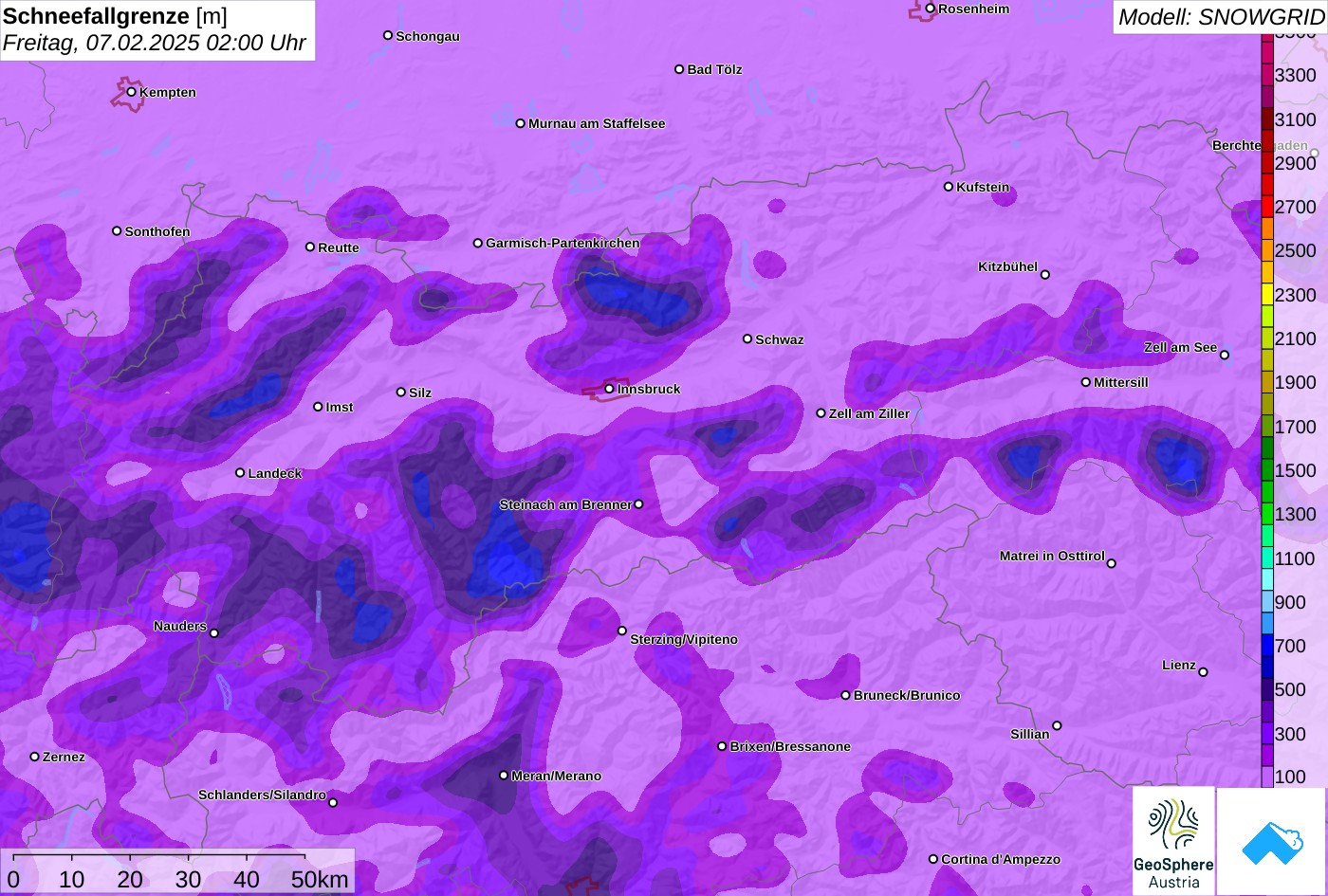Click the Sillian marker dot

click(x=1057, y=726)
